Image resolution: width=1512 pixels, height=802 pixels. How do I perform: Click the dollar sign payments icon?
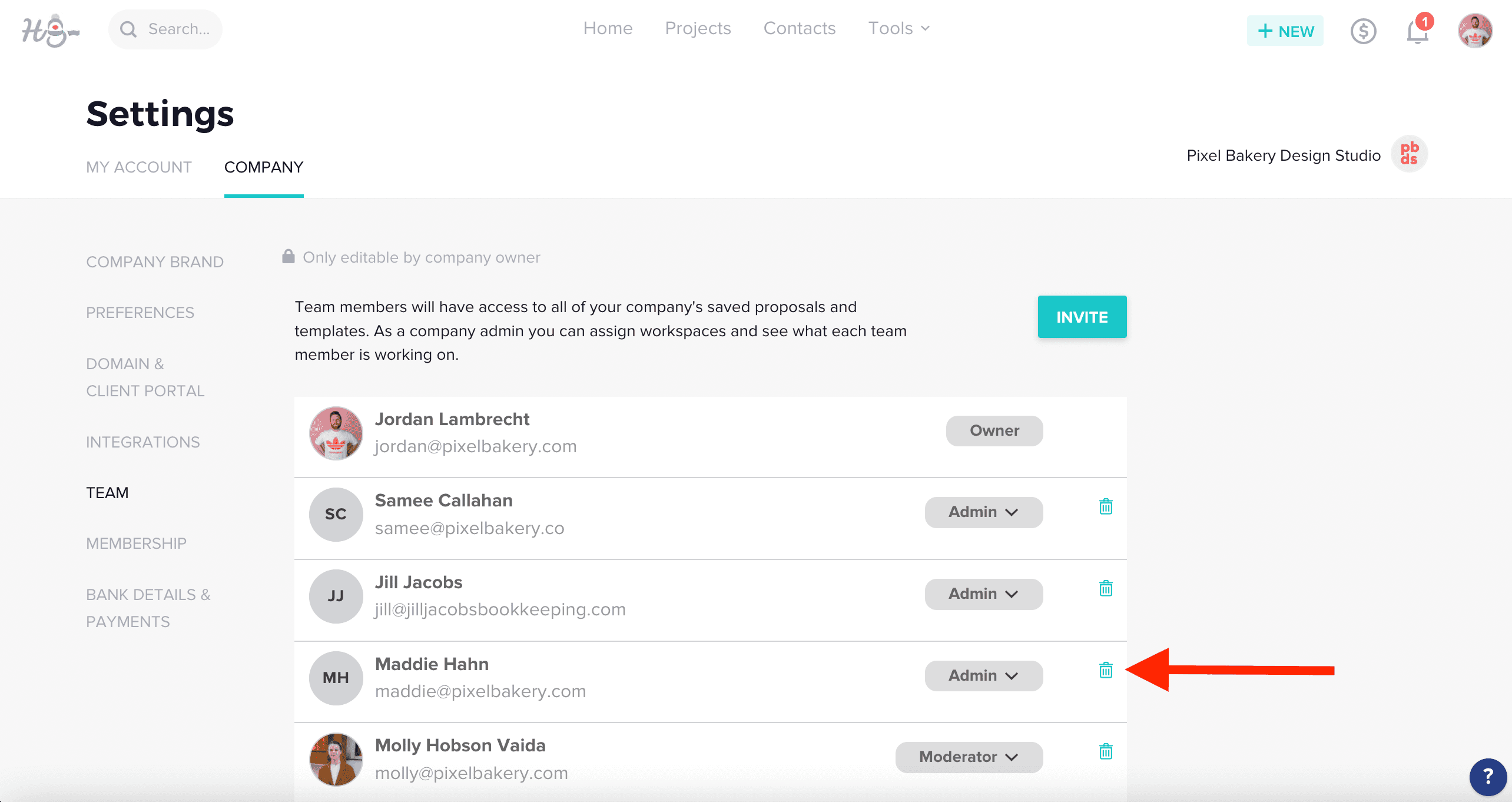tap(1363, 31)
